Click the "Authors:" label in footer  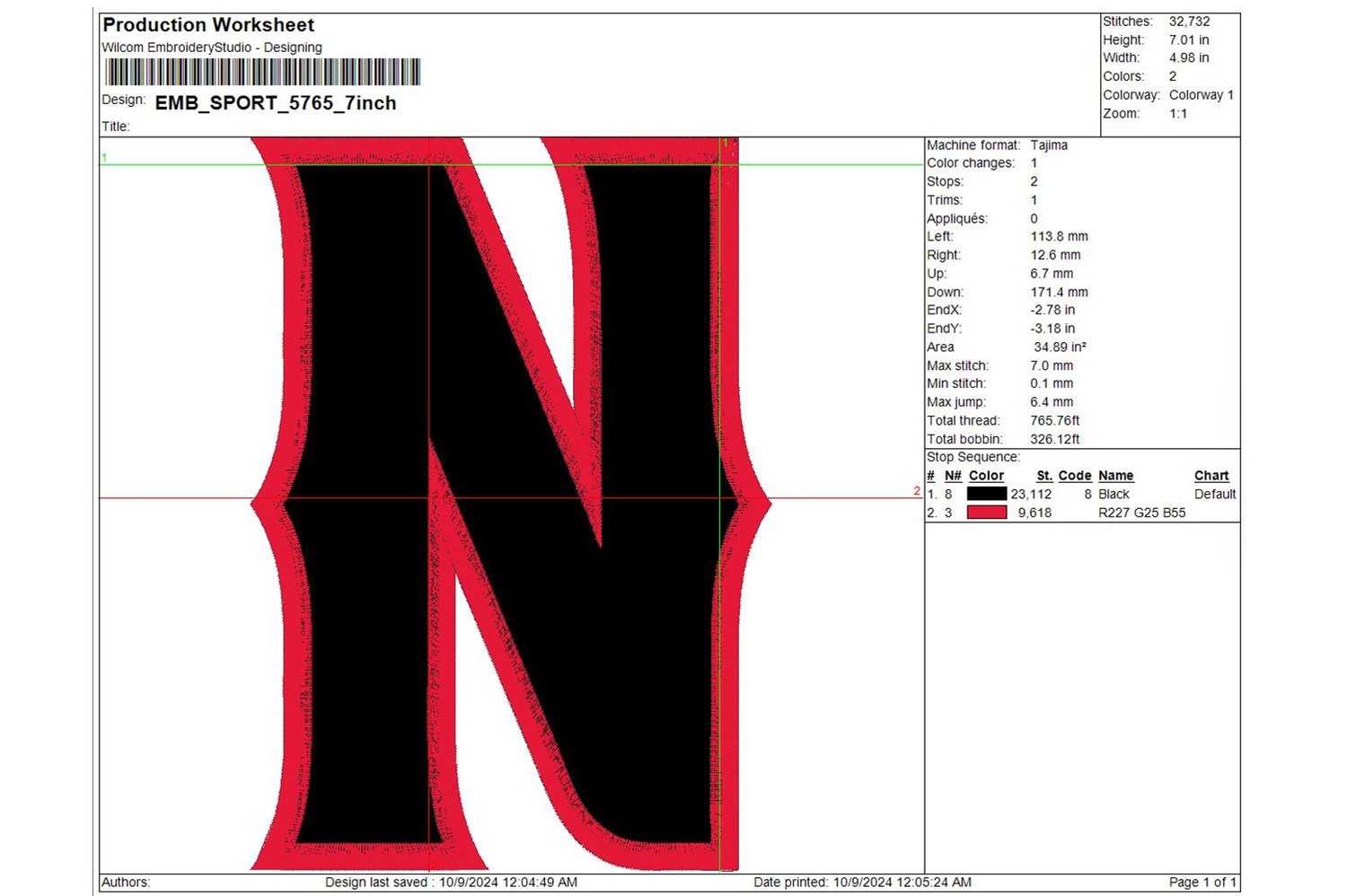coord(126,883)
